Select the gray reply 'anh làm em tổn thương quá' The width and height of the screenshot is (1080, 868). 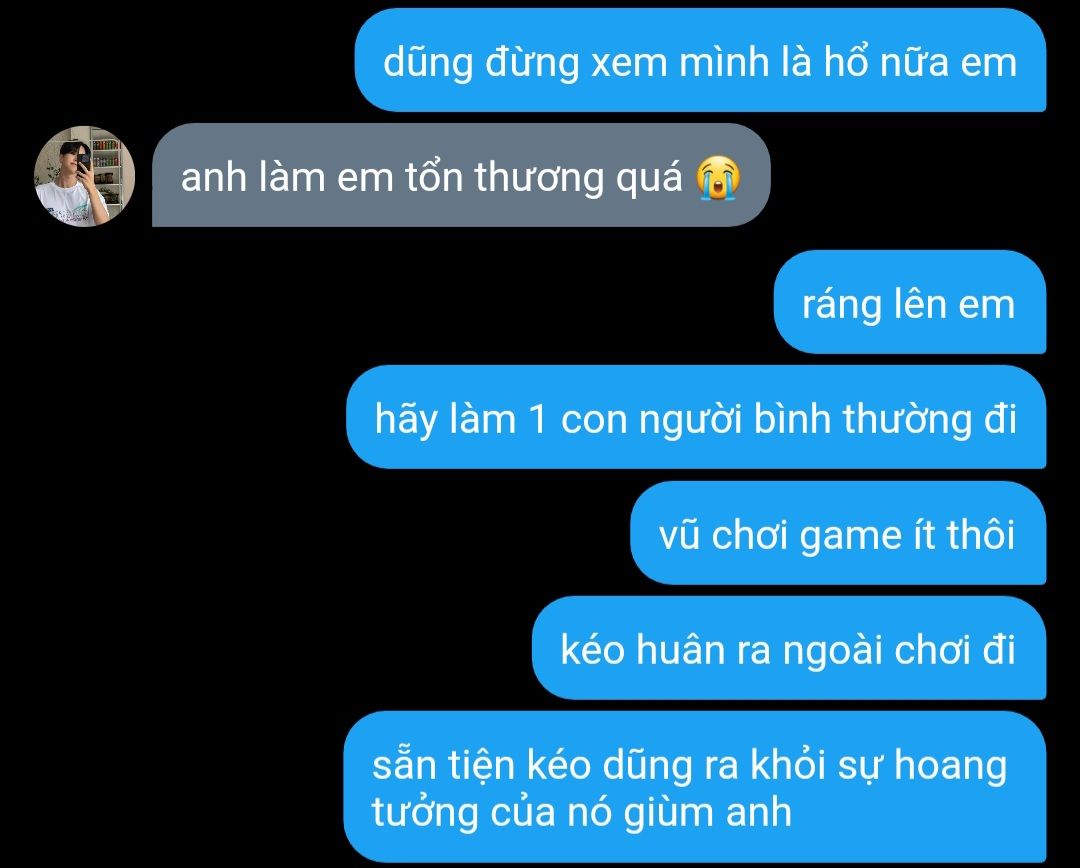pyautogui.click(x=461, y=176)
